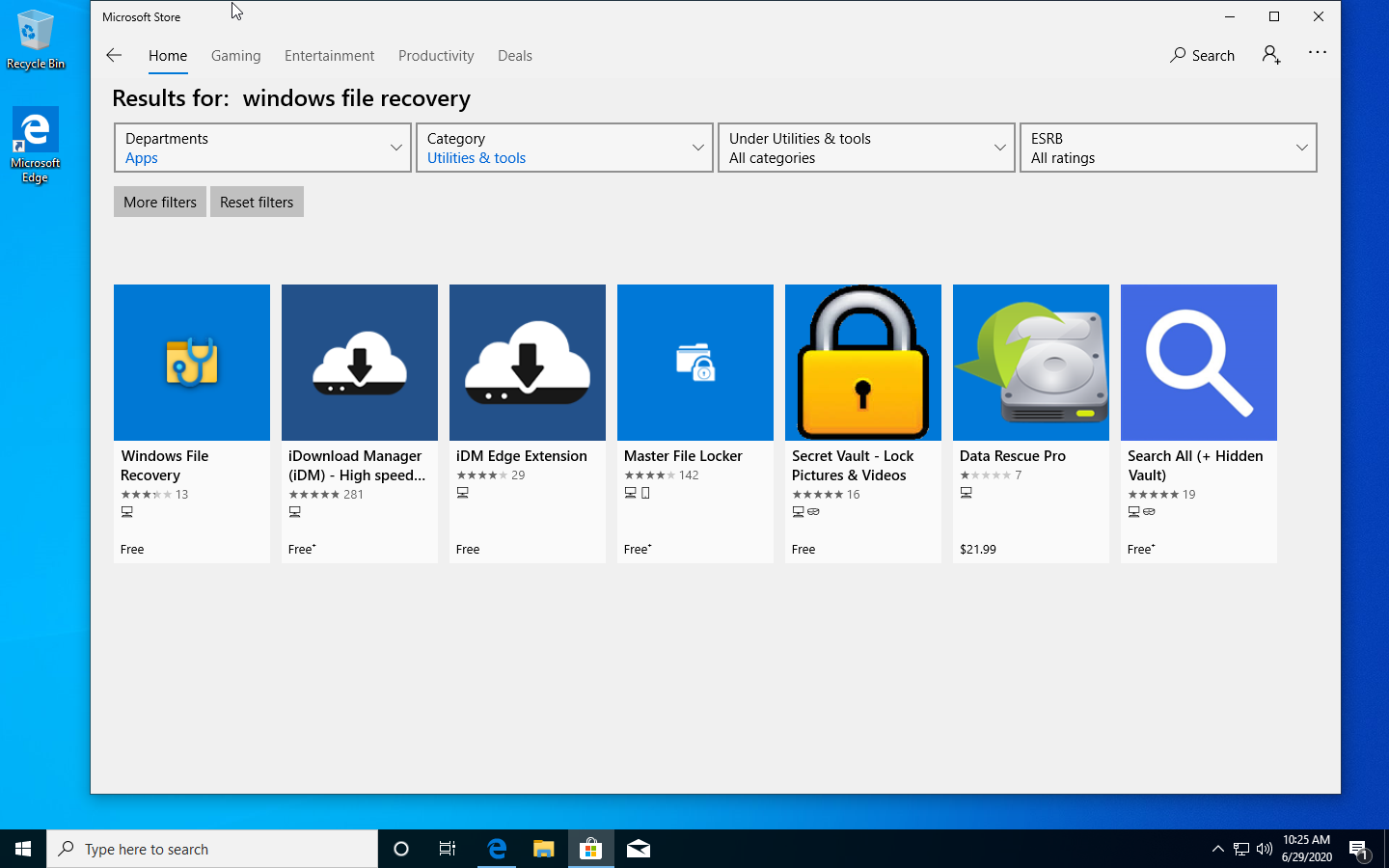
Task: Expand the ESRB ratings dropdown
Action: coord(1168,148)
